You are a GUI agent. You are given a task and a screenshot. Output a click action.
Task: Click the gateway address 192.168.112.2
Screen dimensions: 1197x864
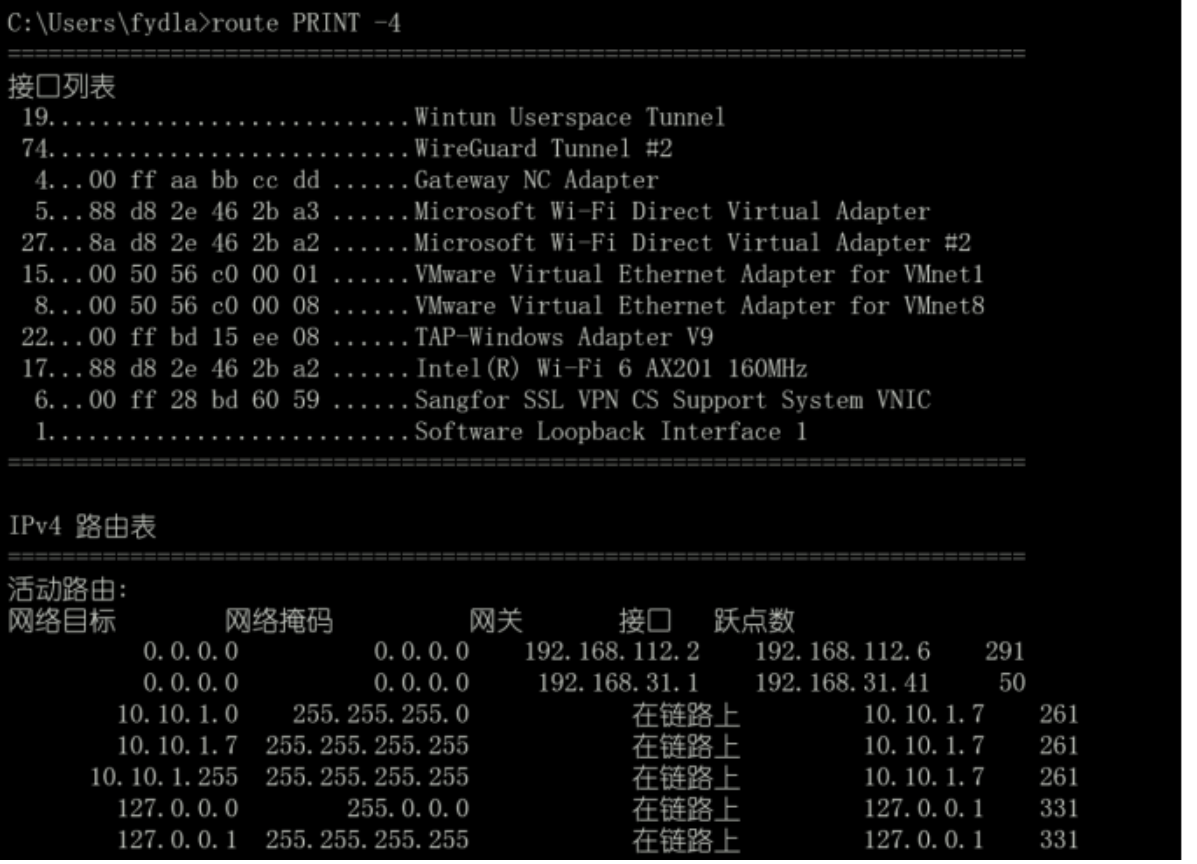612,653
